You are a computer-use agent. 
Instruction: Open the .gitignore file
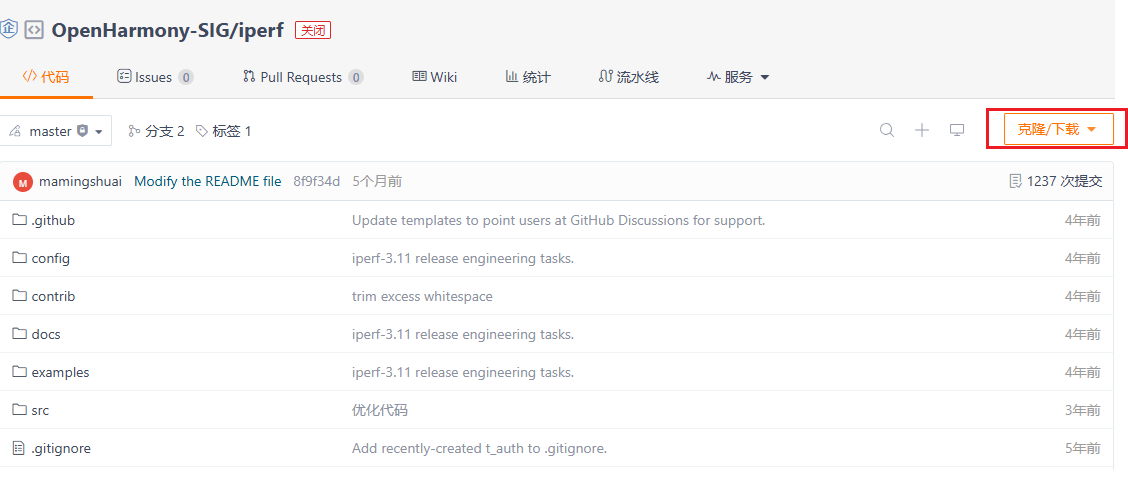point(61,449)
